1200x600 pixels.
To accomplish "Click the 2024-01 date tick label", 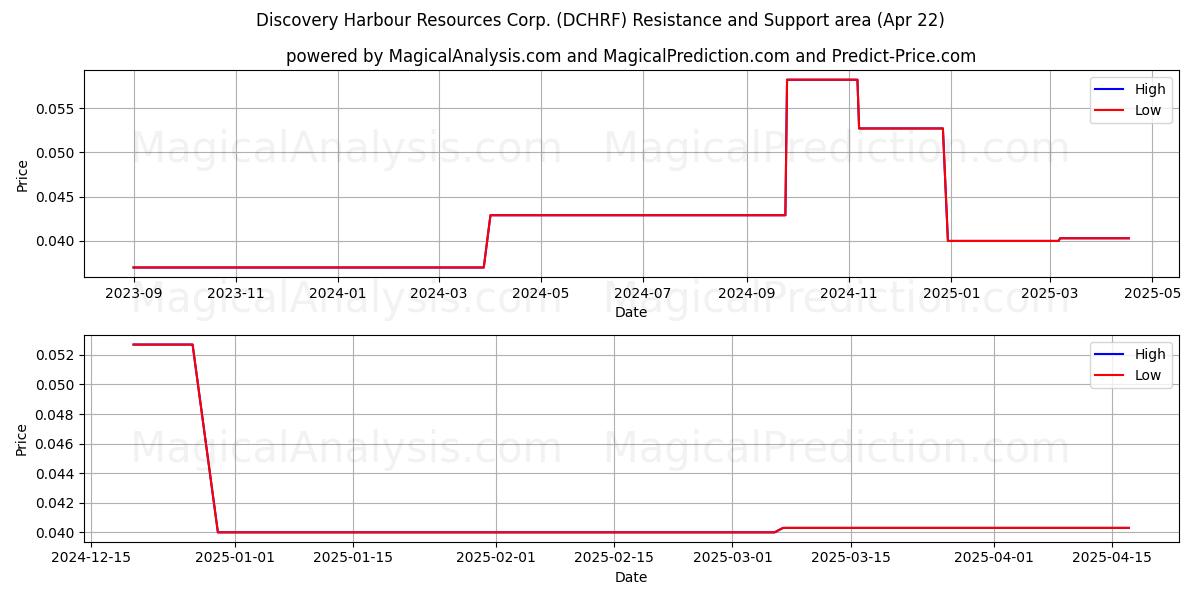I will tap(338, 294).
